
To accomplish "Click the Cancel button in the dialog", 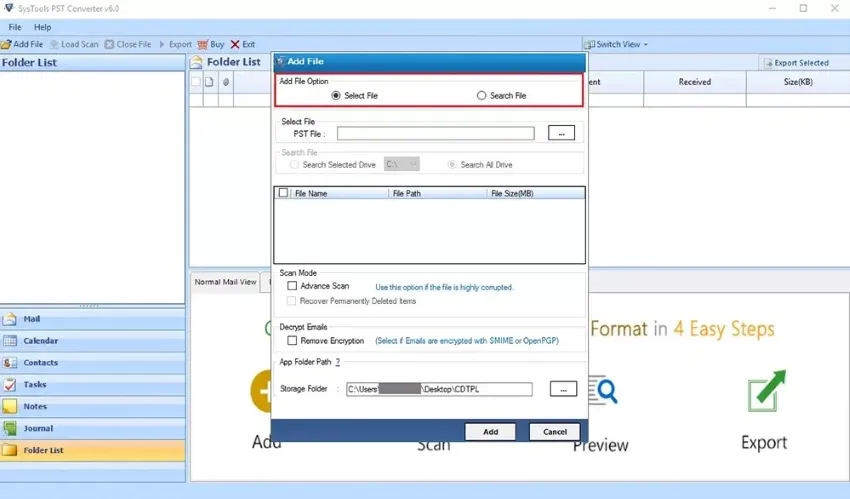I will click(x=555, y=432).
